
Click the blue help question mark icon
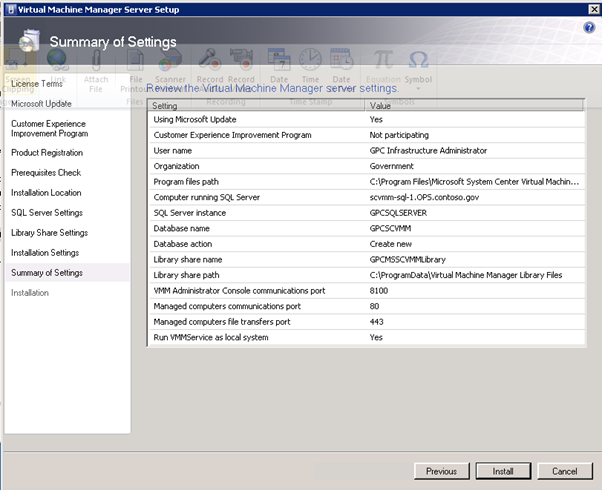[x=589, y=27]
